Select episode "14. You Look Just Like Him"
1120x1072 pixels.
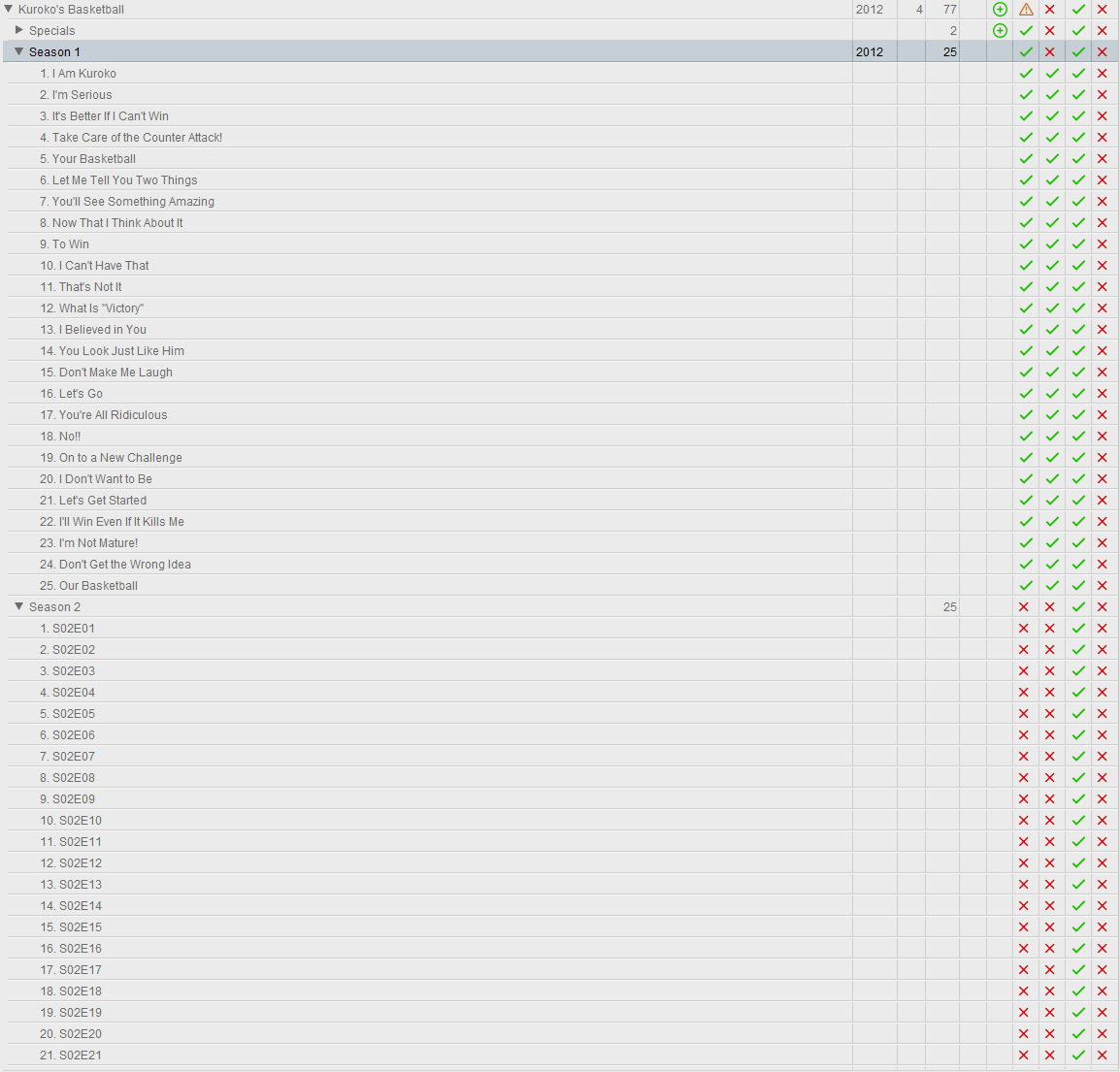point(113,350)
